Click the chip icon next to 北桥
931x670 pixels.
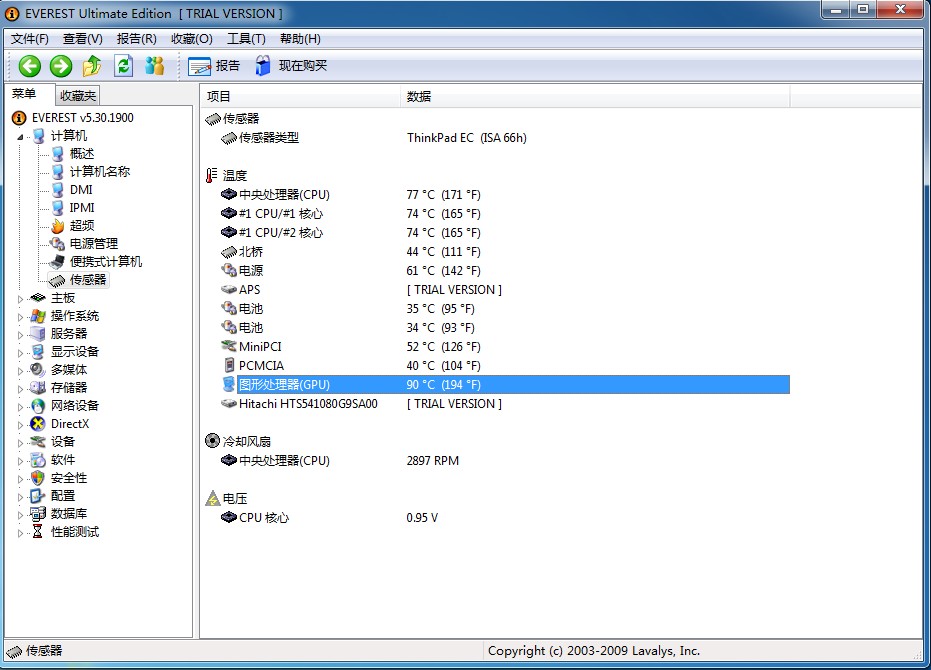[x=229, y=252]
